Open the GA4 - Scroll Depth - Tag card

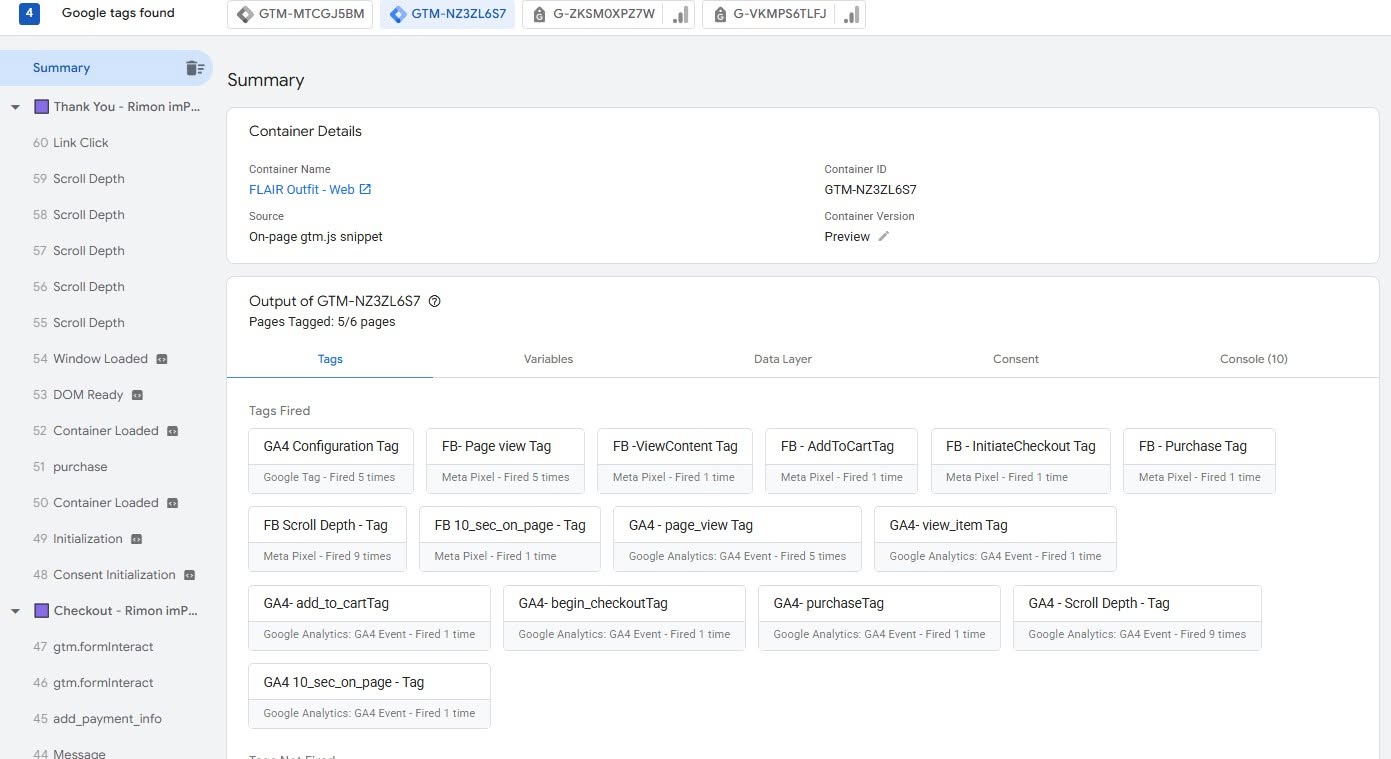tap(1137, 618)
